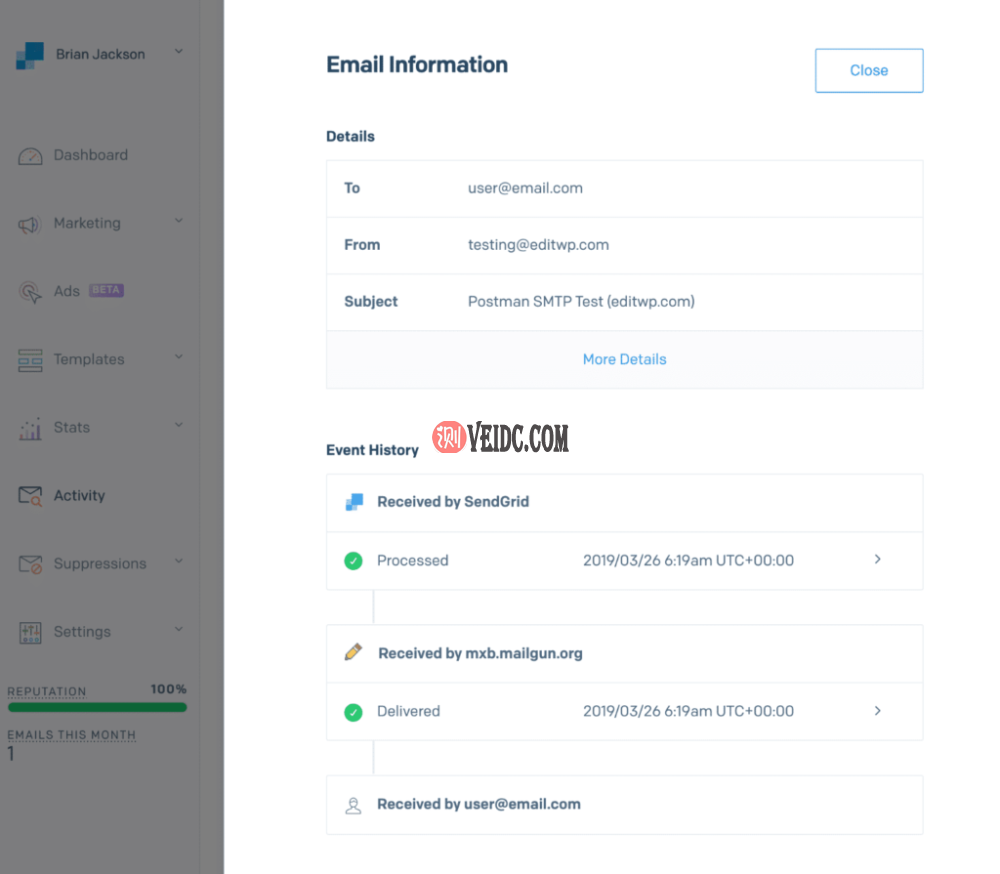Click the Details section heading
The height and width of the screenshot is (874, 1000).
click(x=350, y=137)
